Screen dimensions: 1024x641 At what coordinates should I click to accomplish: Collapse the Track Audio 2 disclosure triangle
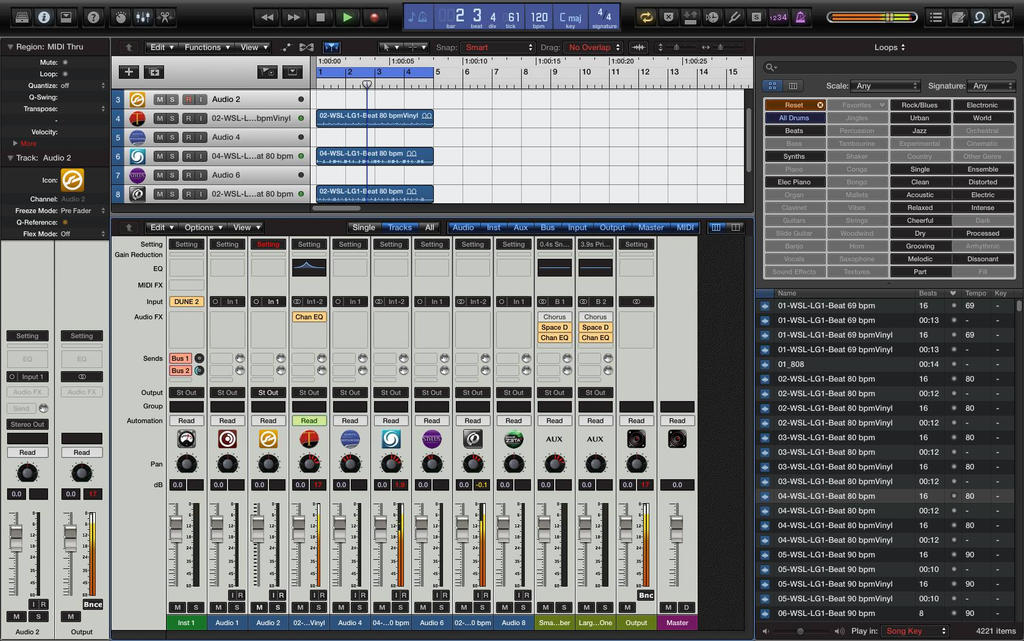click(10, 158)
